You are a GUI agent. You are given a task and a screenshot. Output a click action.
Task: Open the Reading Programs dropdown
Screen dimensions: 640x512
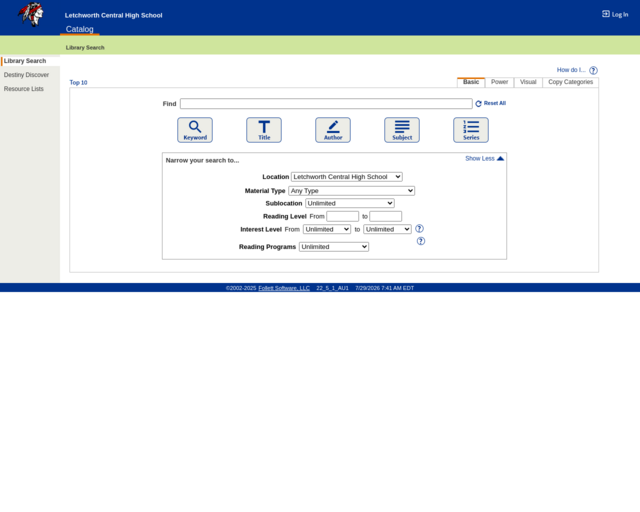pos(334,247)
